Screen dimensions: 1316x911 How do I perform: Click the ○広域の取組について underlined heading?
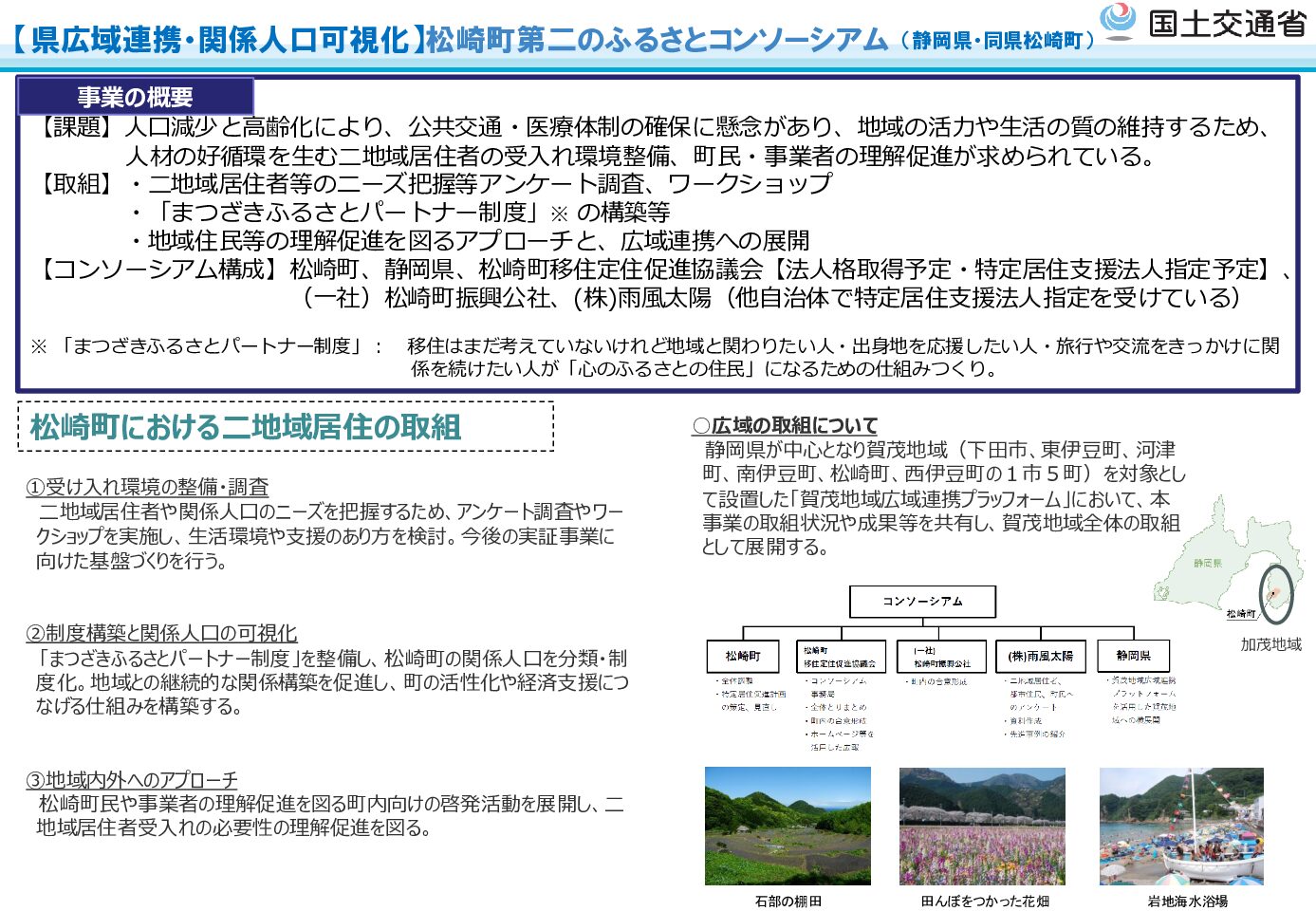pos(785,426)
